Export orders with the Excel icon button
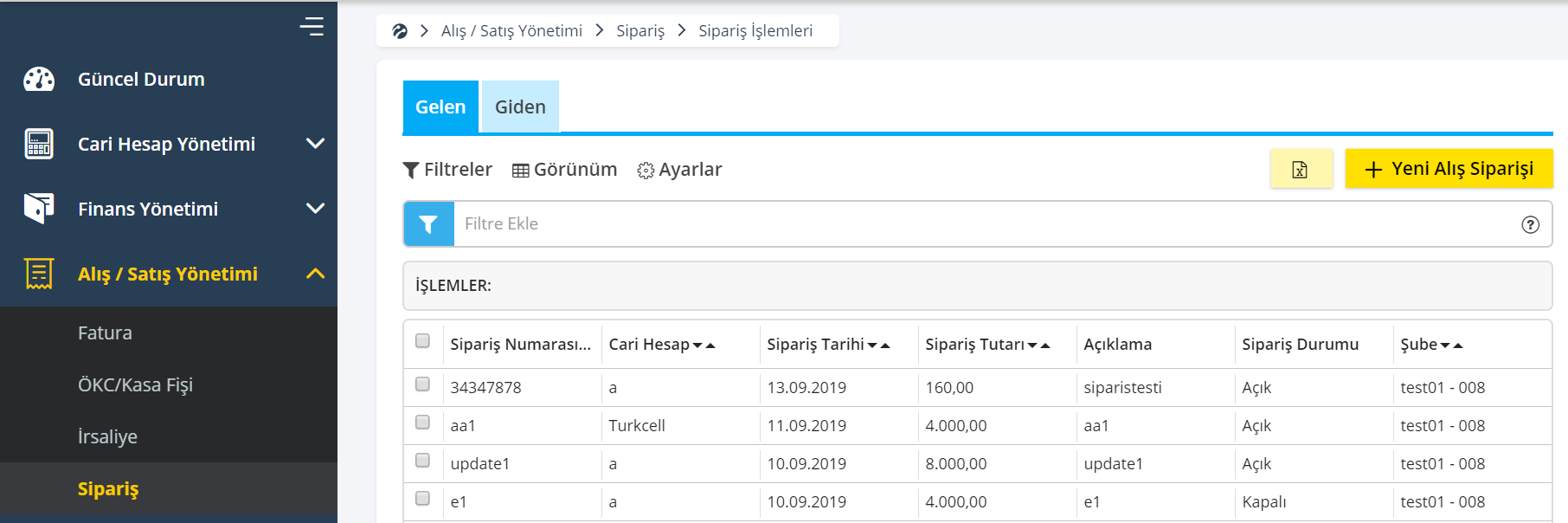Image resolution: width=1568 pixels, height=523 pixels. pos(1301,169)
